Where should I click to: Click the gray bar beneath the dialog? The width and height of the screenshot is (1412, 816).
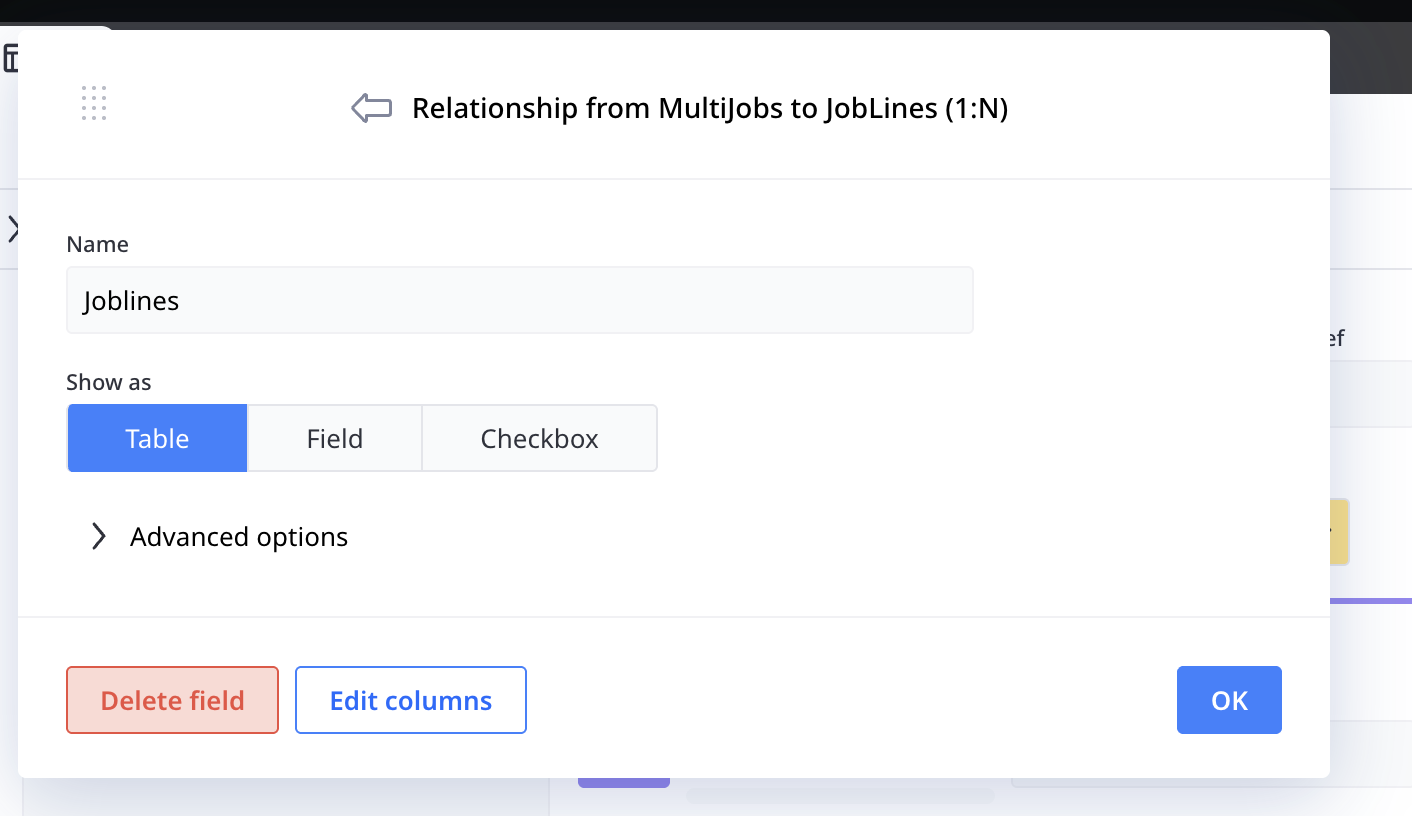click(x=840, y=796)
